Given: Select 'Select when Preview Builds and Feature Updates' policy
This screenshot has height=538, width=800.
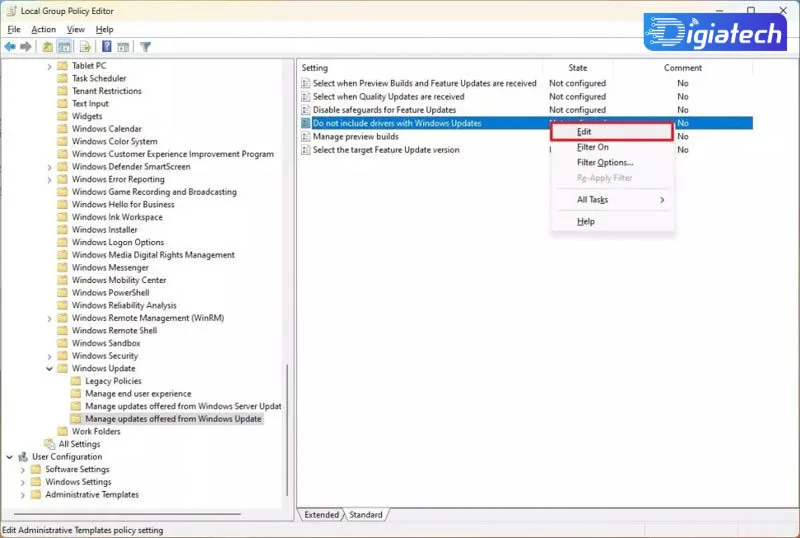Looking at the screenshot, I should pyautogui.click(x=424, y=83).
